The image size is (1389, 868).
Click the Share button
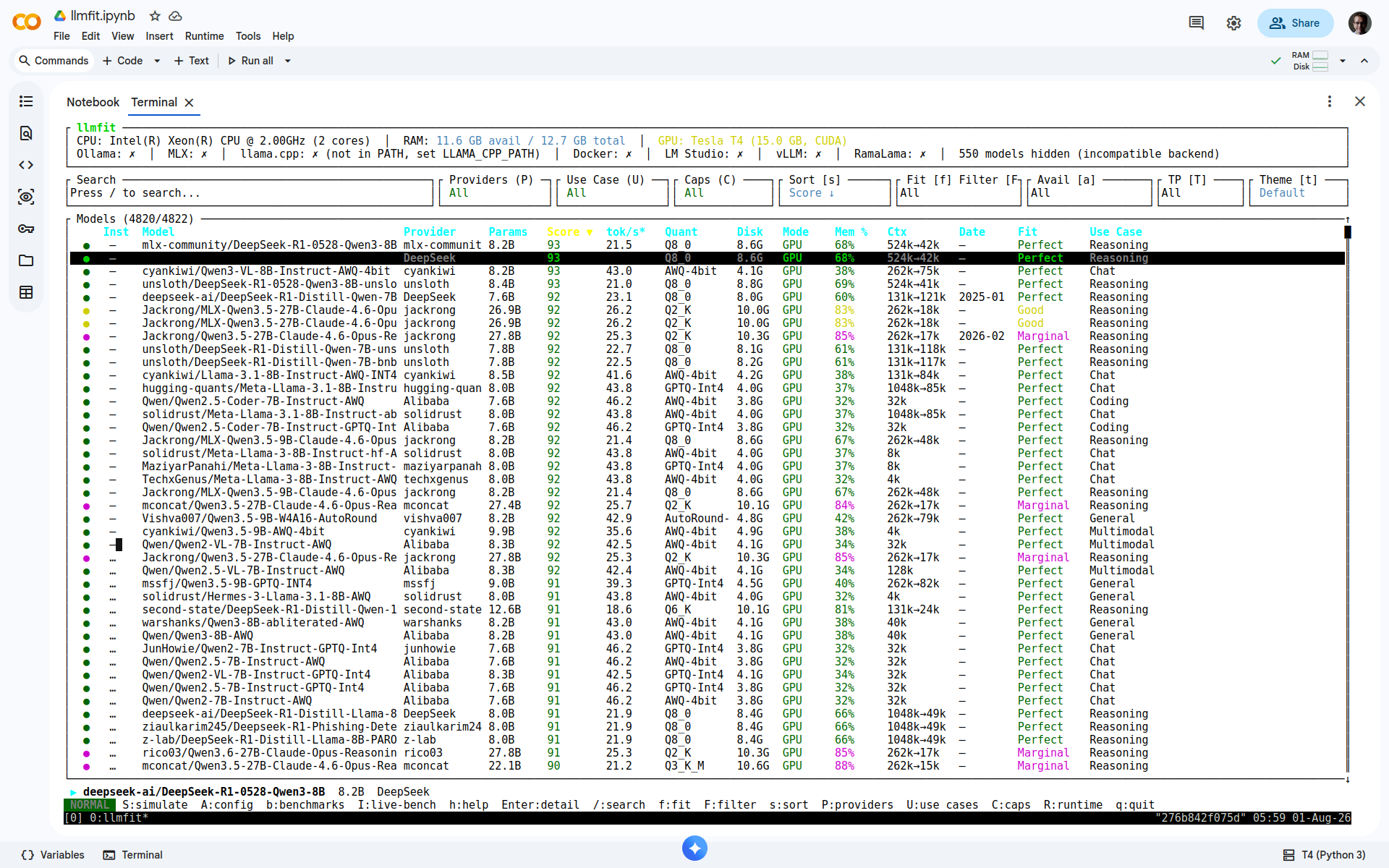(x=1295, y=23)
